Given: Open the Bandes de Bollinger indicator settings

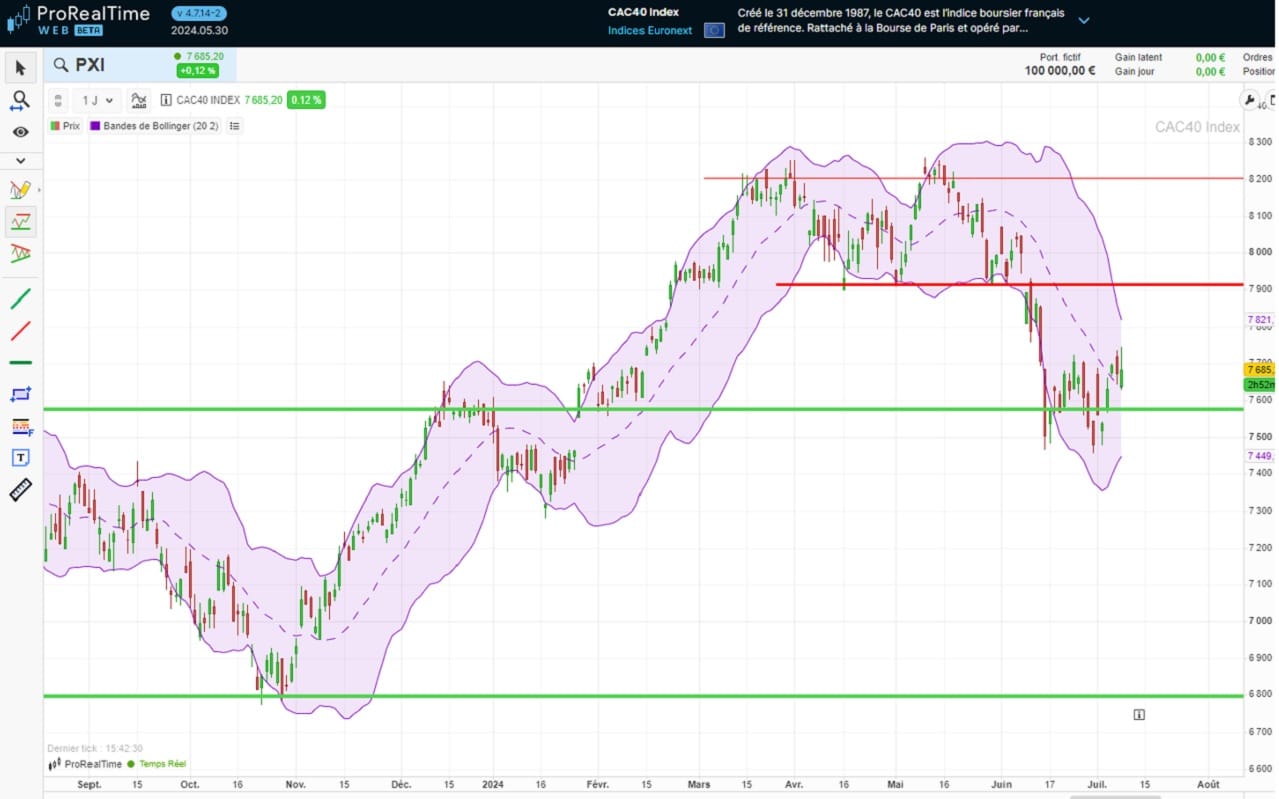Looking at the screenshot, I should pos(147,126).
